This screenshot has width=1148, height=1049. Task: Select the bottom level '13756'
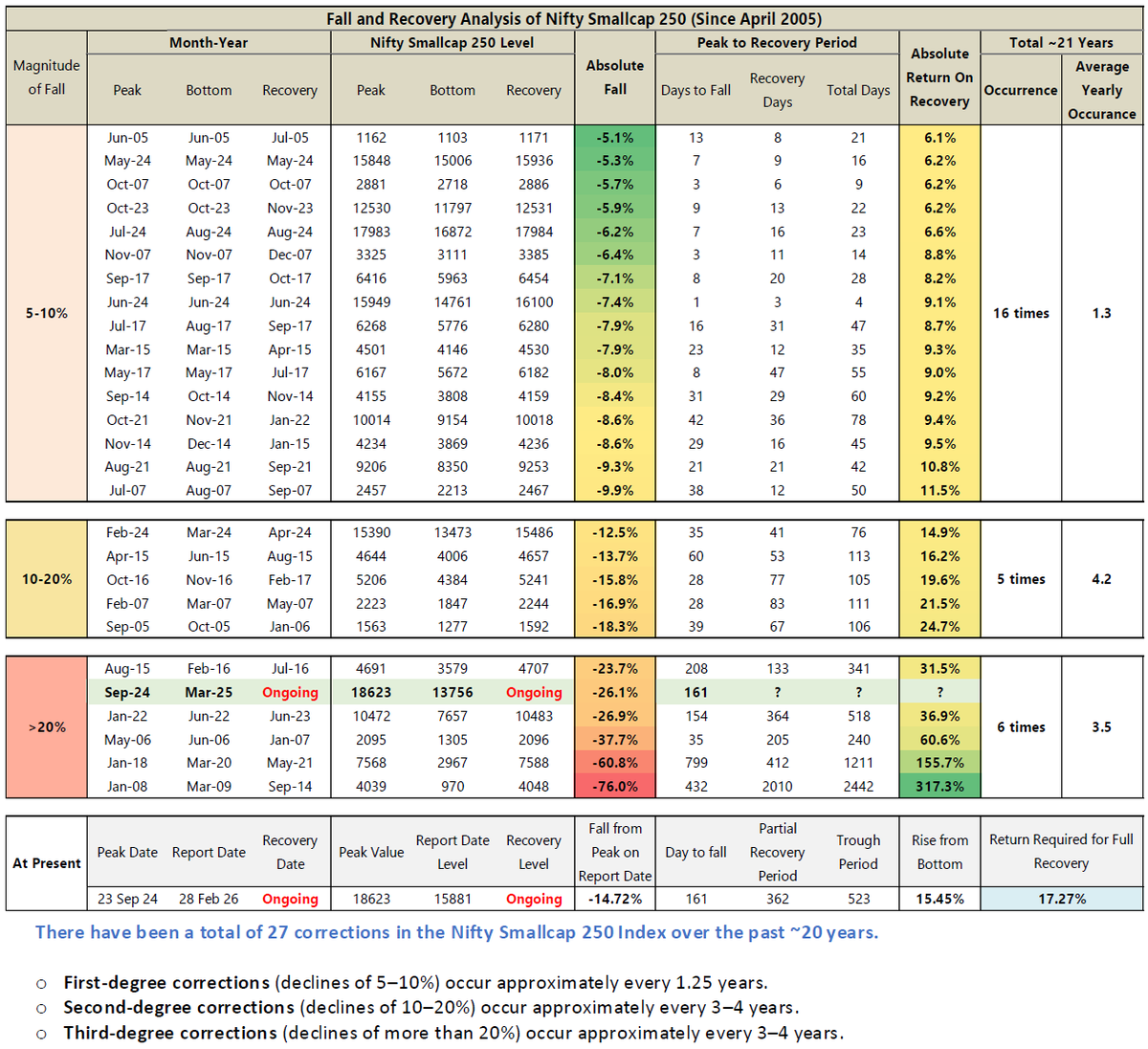point(453,692)
